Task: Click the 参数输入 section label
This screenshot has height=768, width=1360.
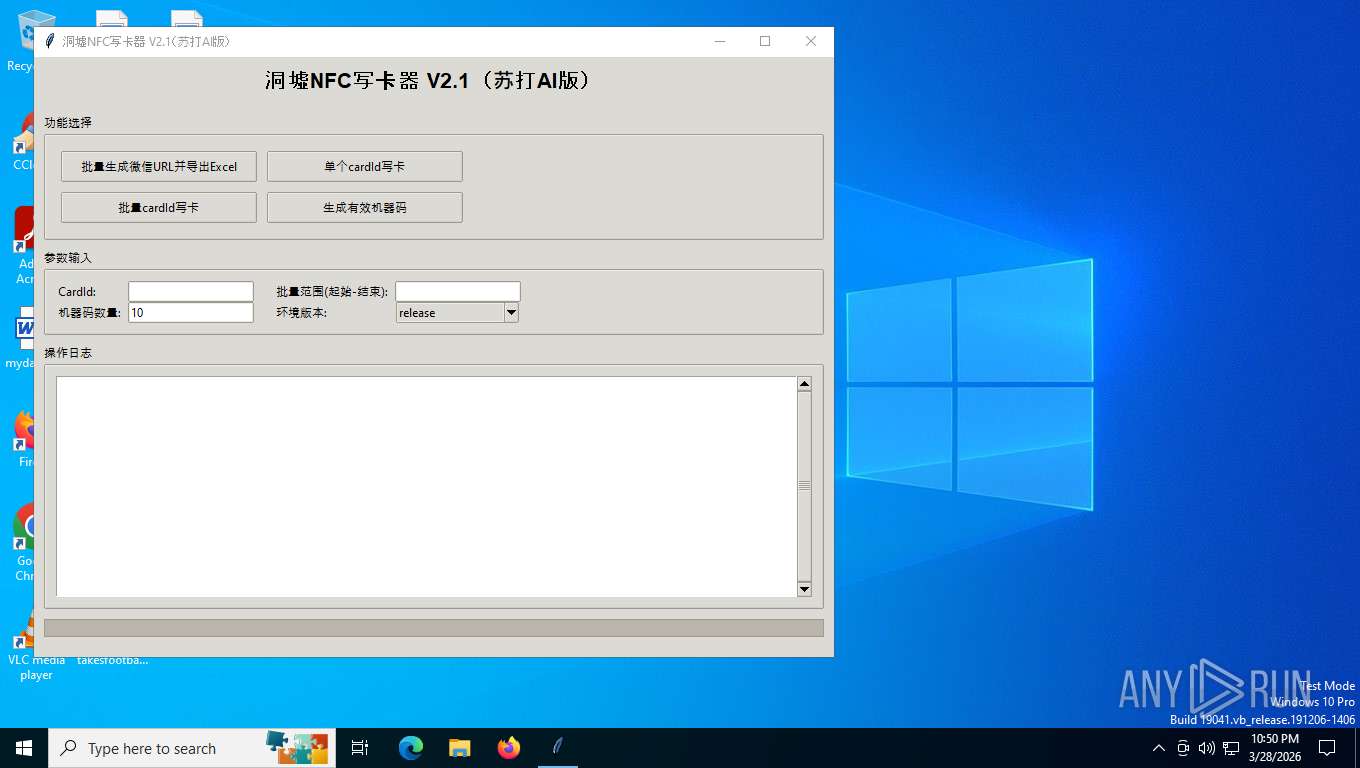Action: pyautogui.click(x=68, y=258)
